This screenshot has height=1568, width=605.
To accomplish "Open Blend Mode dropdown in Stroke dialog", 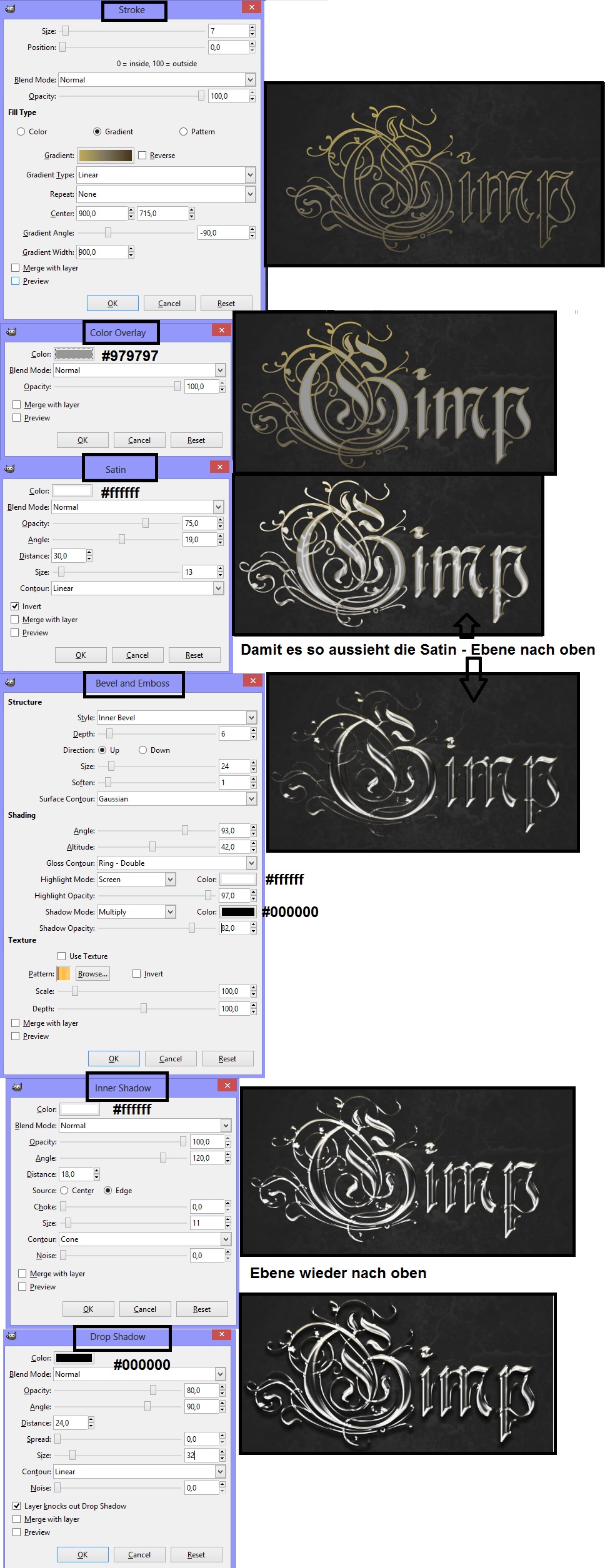I will click(x=157, y=80).
